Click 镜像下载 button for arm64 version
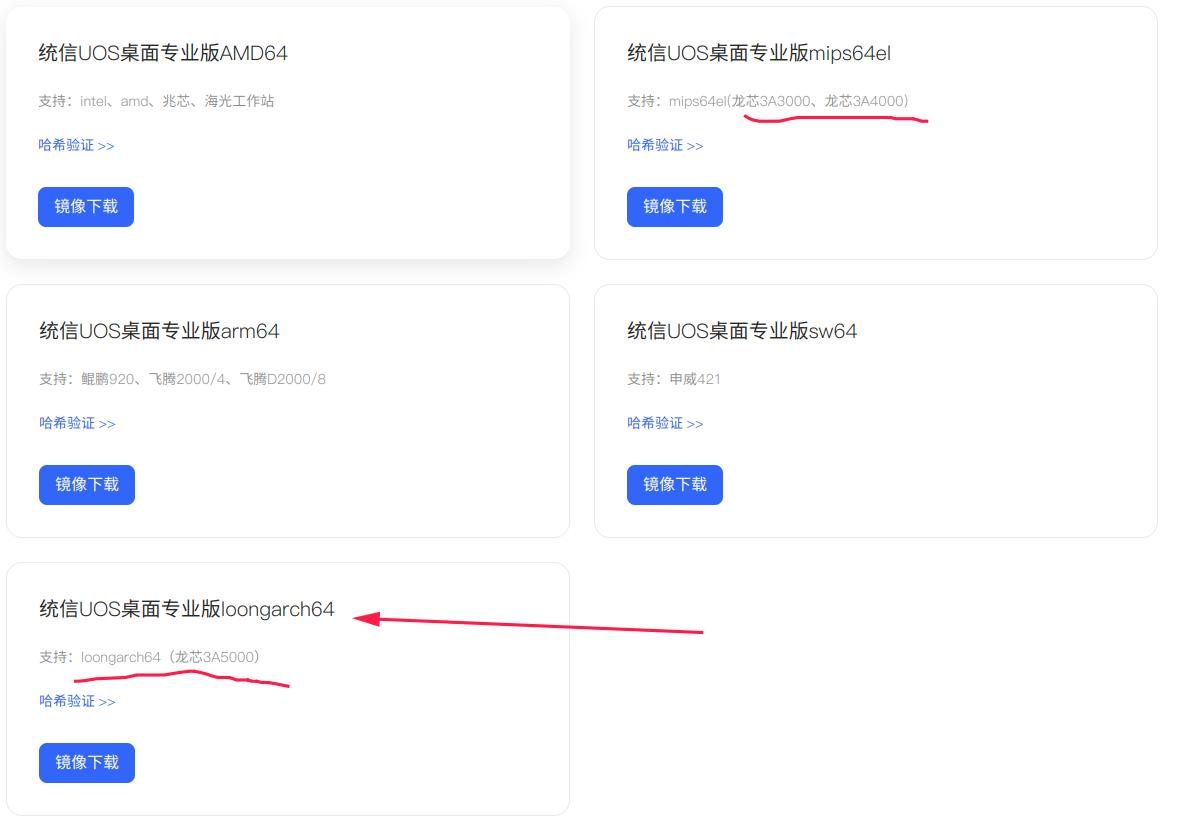 click(x=86, y=485)
